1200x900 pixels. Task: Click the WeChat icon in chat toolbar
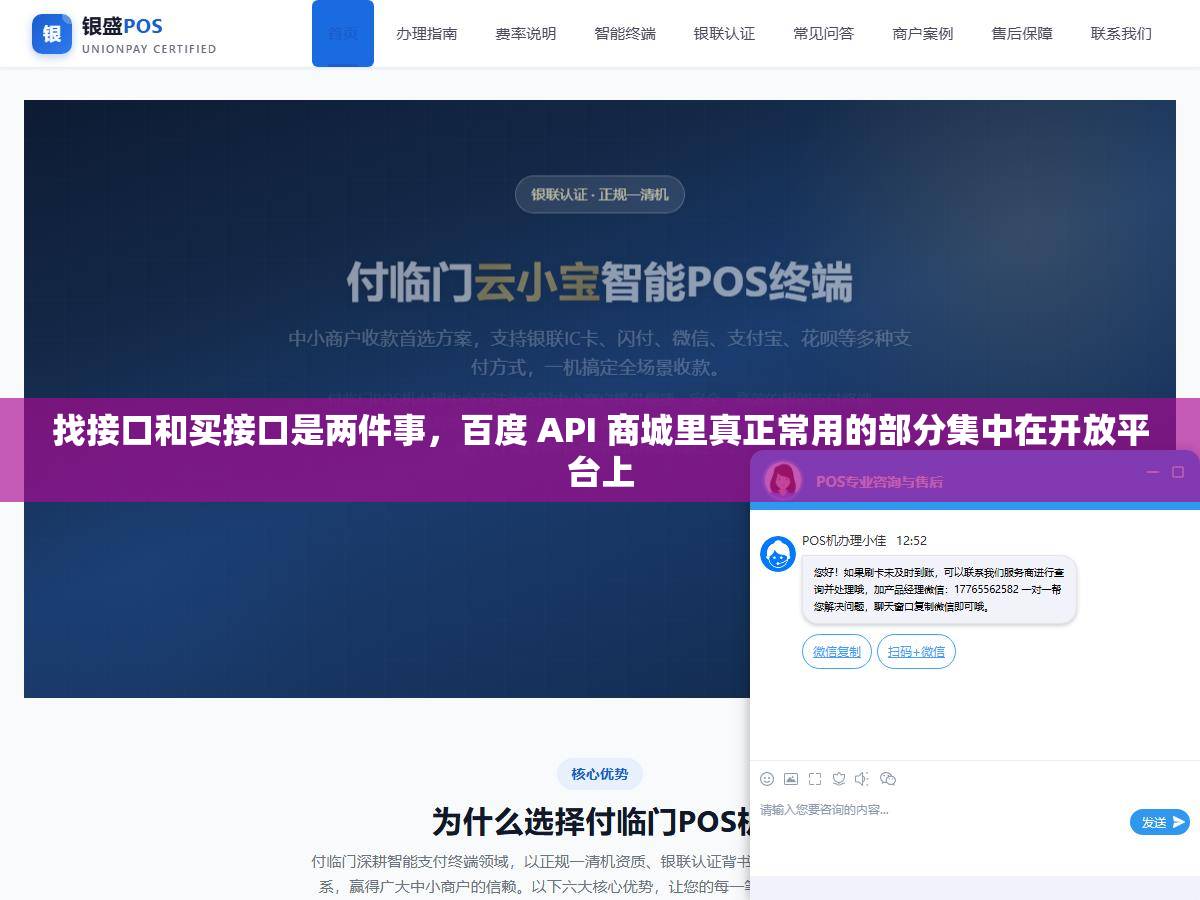pyautogui.click(x=888, y=779)
